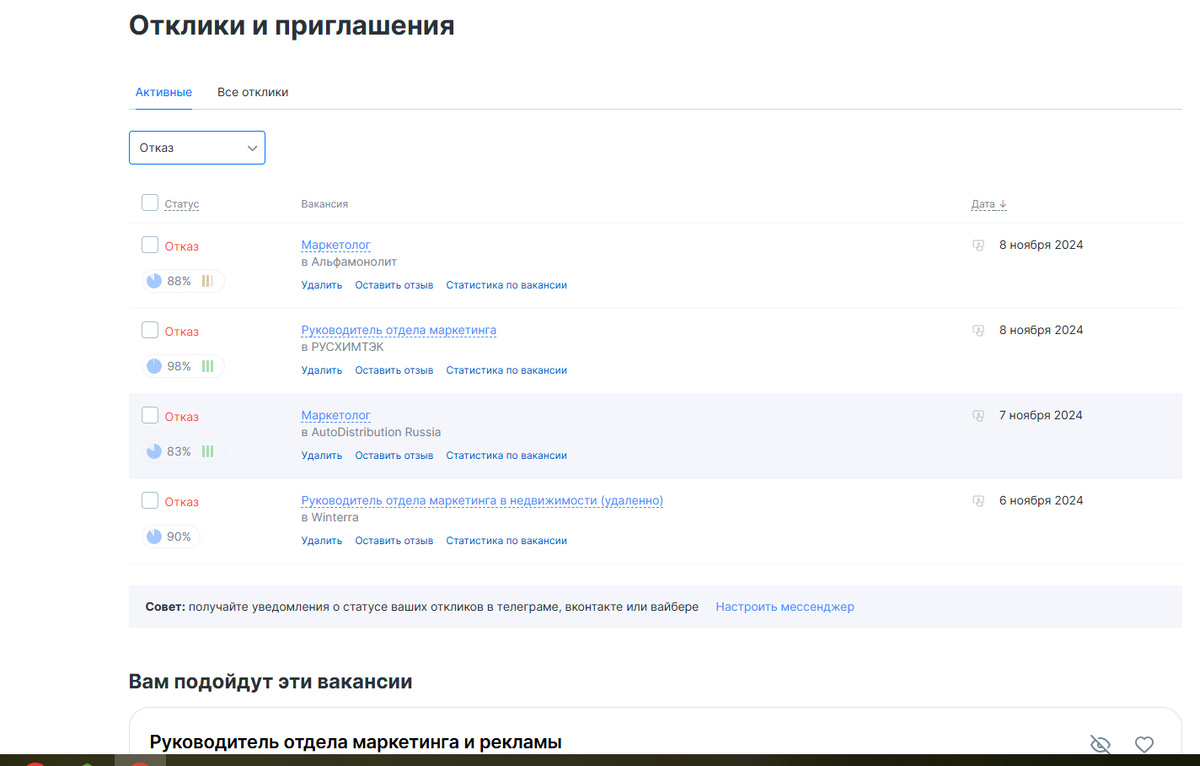Click Настроить мессенджер in the tip banner

coord(785,607)
